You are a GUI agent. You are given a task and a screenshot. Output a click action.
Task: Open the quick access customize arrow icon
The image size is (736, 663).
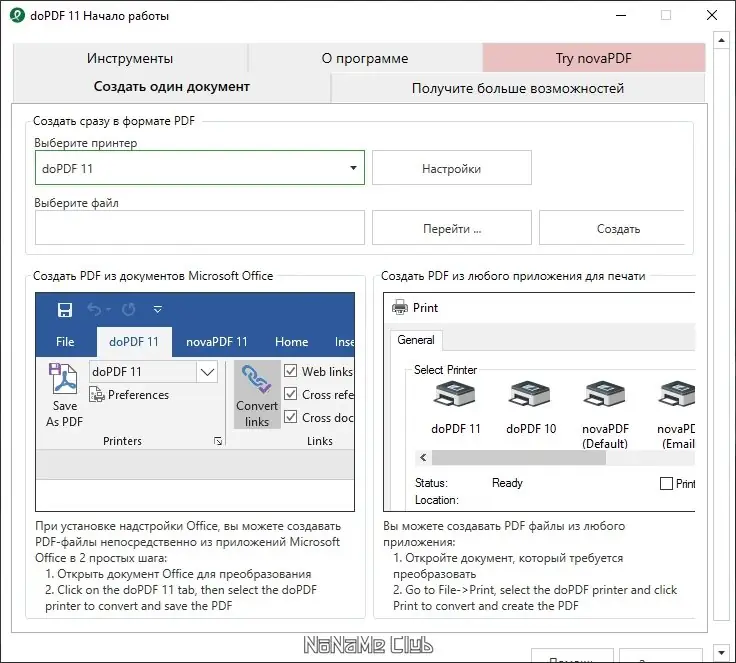(158, 309)
